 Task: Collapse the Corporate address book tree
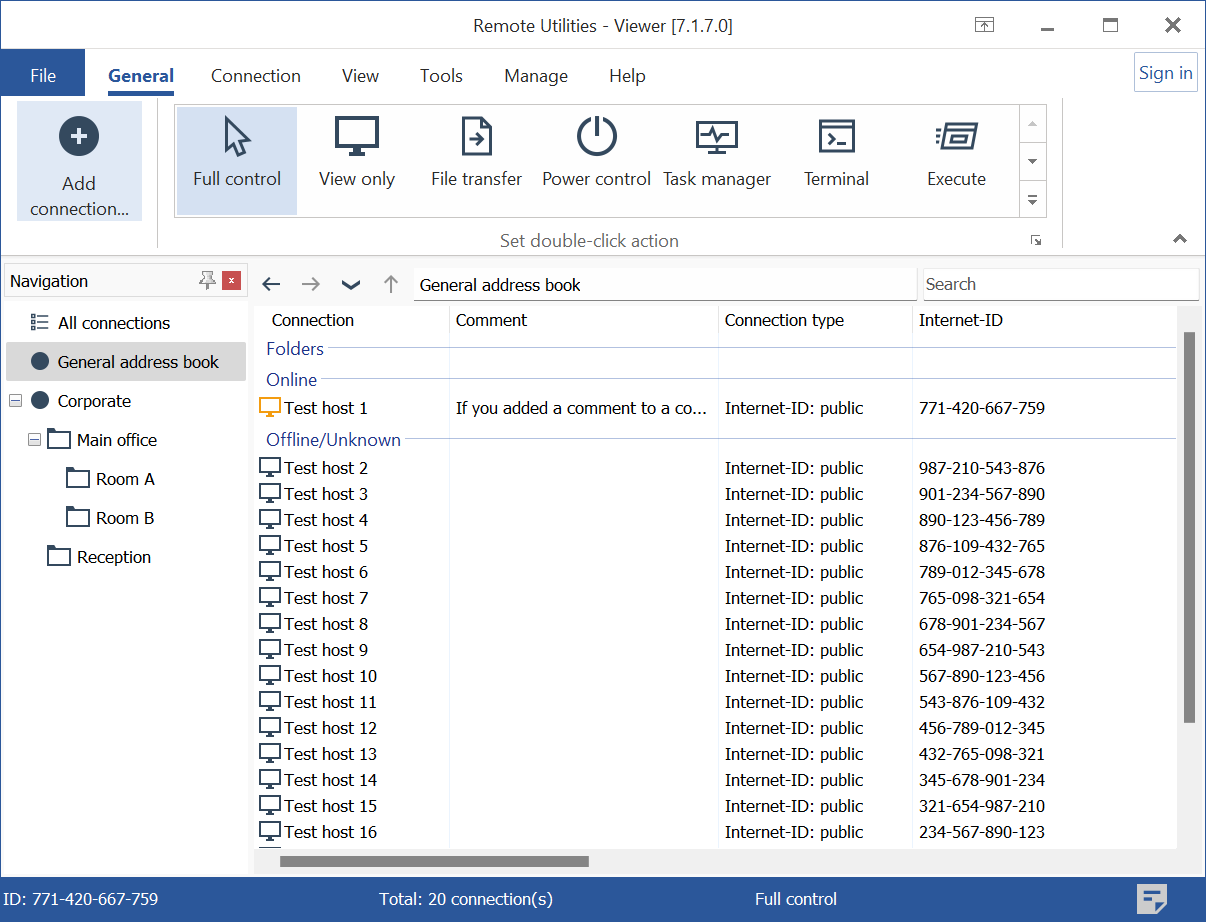point(15,401)
